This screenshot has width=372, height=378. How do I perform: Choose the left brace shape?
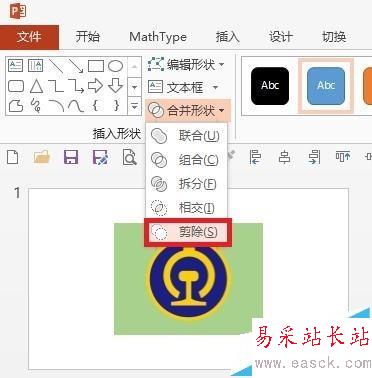tap(96, 106)
